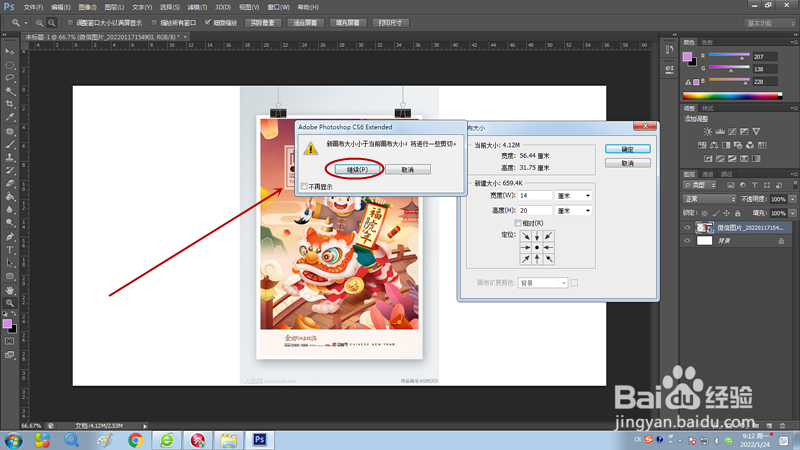Select the Clone Stamp tool
Screen dimensions: 800x450
tap(10, 157)
